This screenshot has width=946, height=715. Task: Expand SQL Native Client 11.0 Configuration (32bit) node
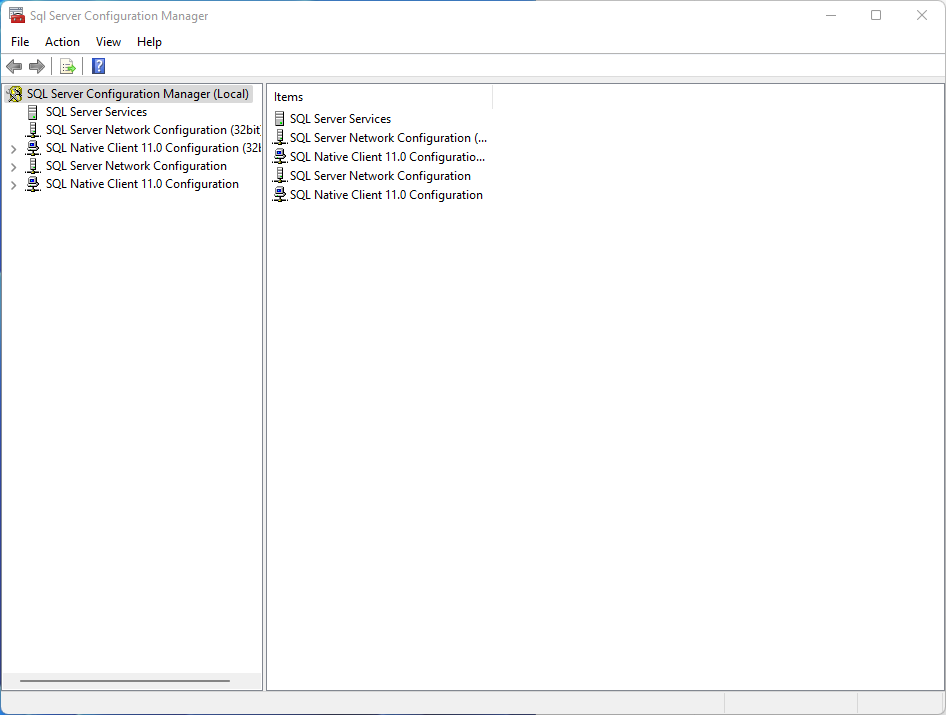click(13, 149)
